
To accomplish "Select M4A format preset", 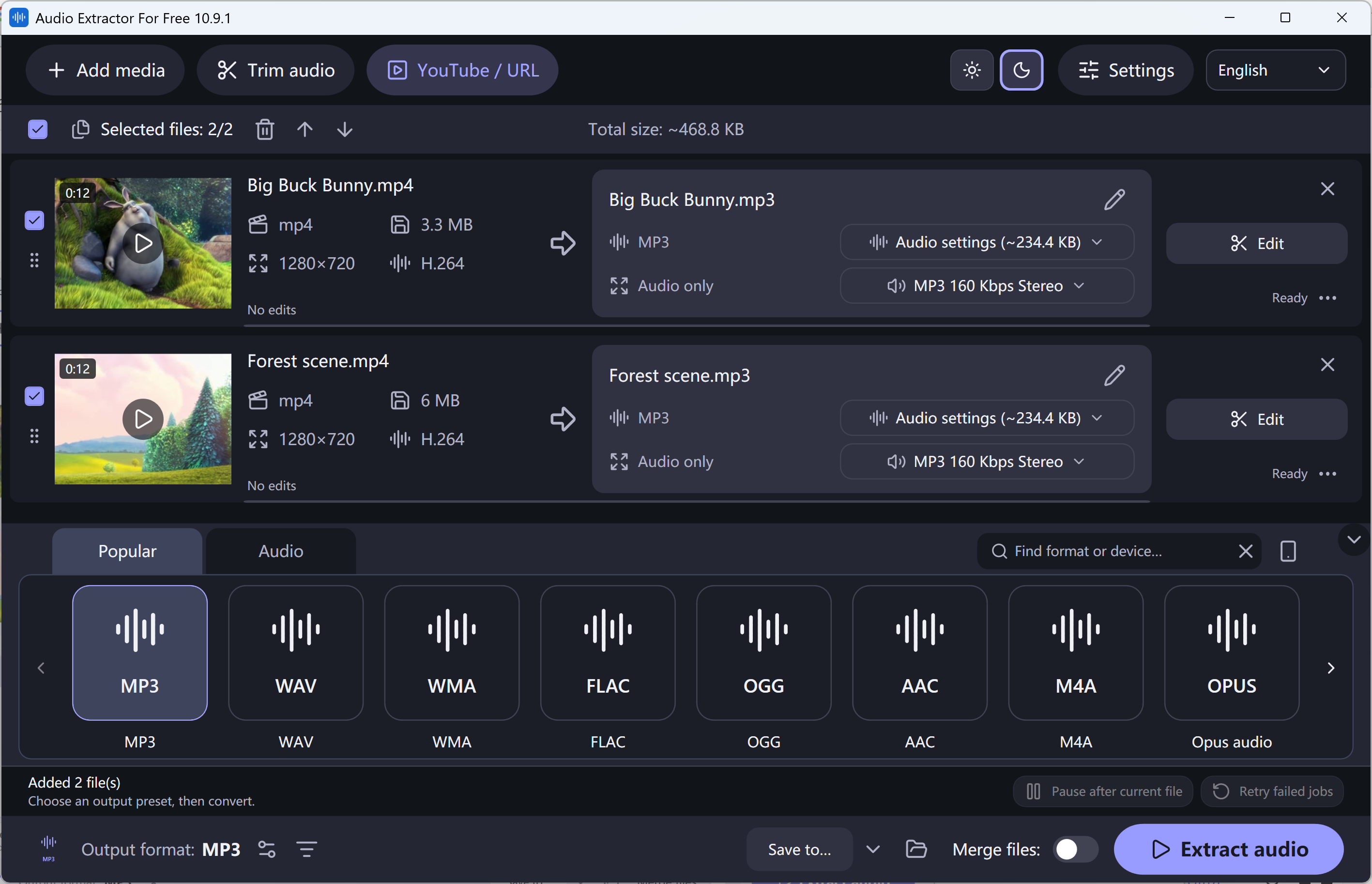I will 1076,652.
